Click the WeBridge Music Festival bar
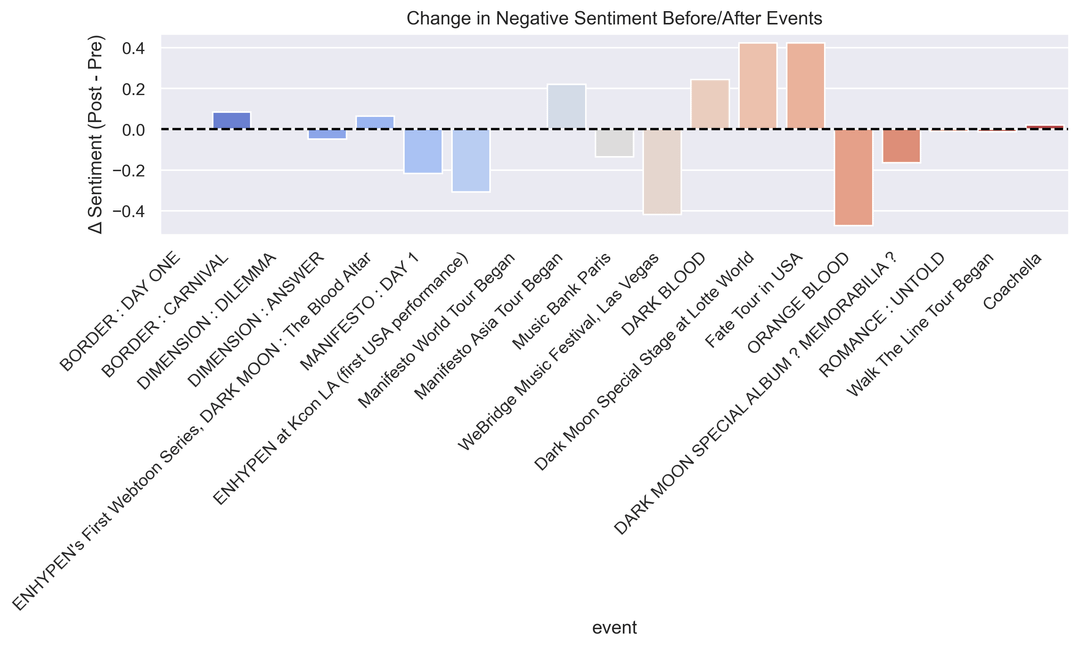1080x648 pixels. point(662,172)
